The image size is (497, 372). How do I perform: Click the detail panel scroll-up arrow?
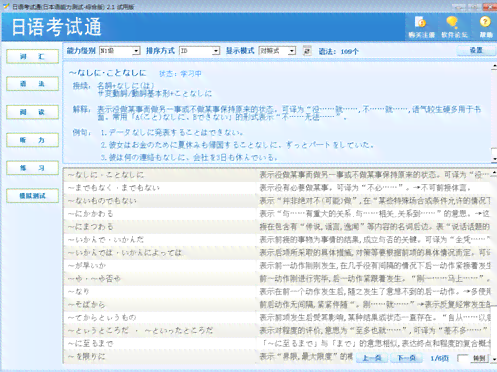click(x=494, y=67)
